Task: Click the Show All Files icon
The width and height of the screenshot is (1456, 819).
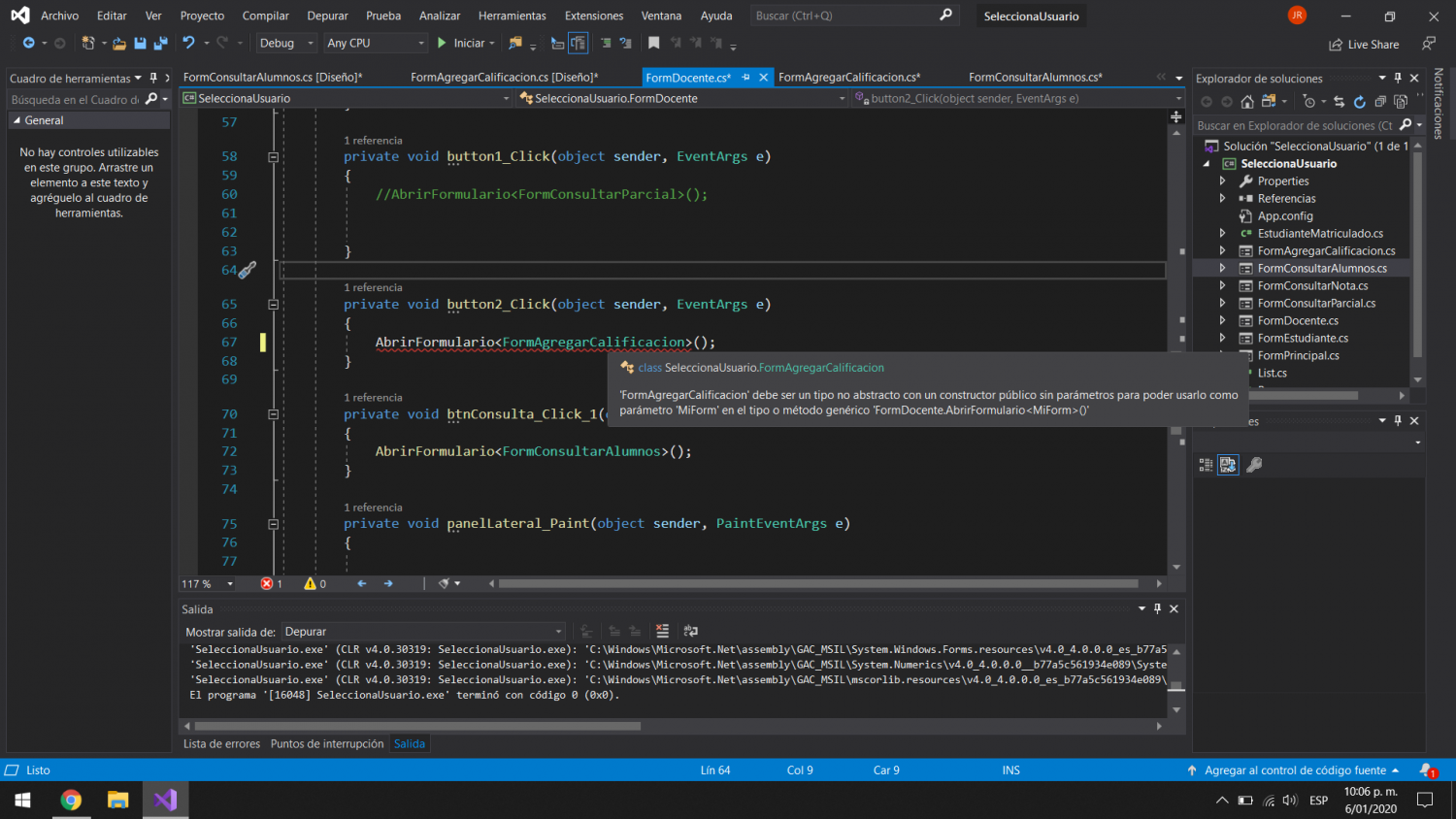Action: coord(1401,102)
